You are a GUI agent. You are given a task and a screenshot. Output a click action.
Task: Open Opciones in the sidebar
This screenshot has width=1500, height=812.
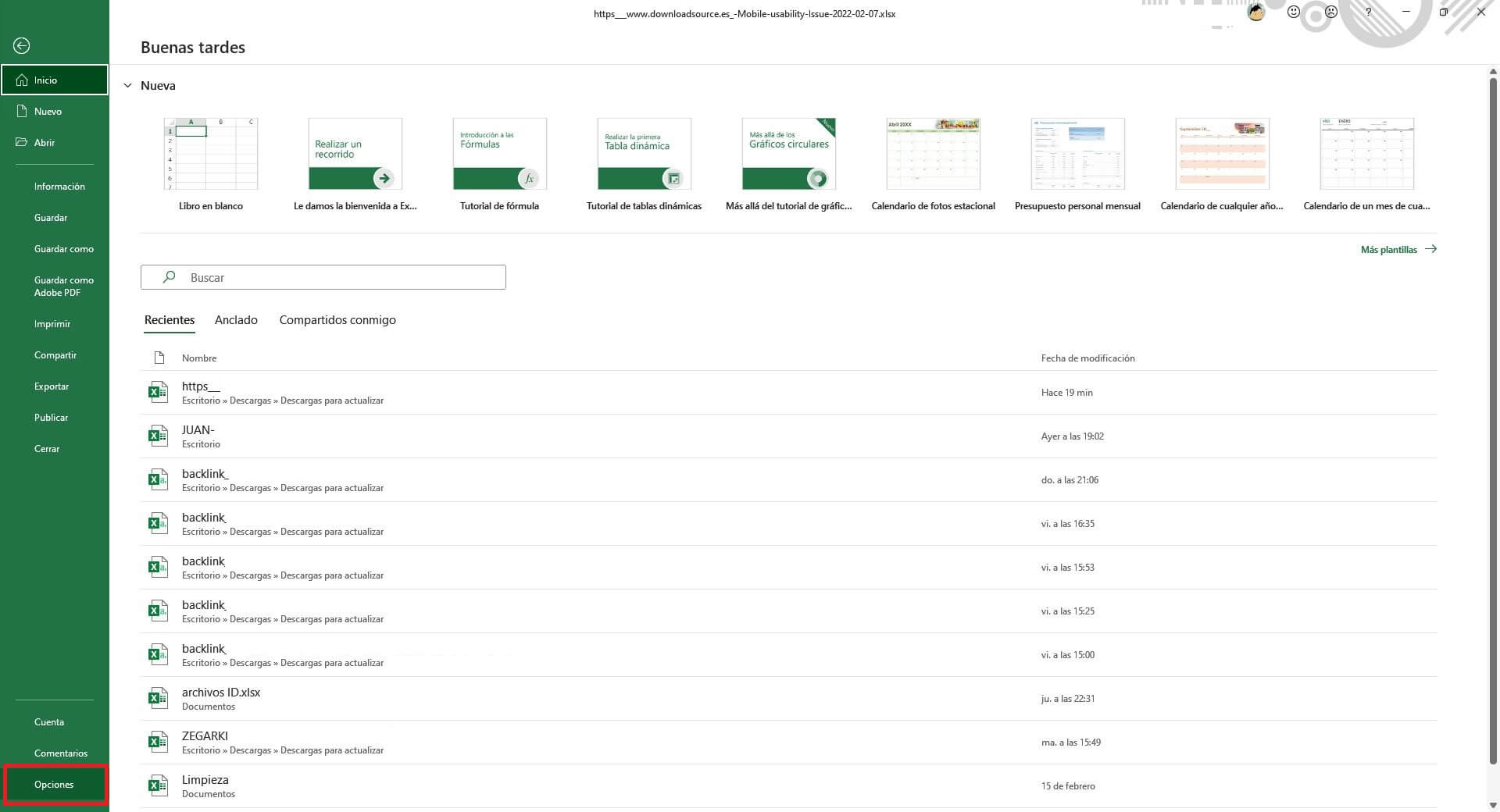pyautogui.click(x=55, y=784)
